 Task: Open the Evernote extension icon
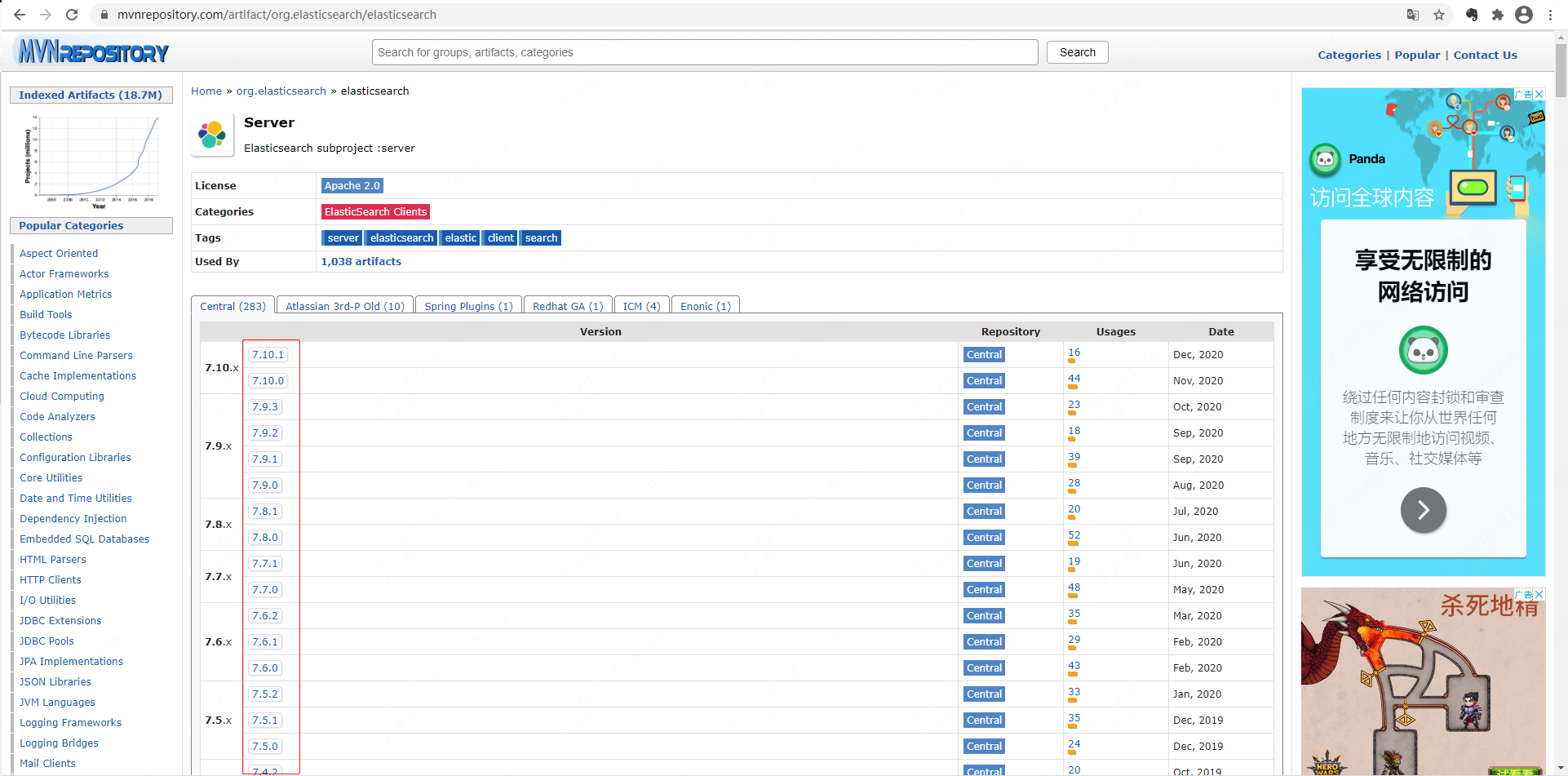click(1472, 15)
